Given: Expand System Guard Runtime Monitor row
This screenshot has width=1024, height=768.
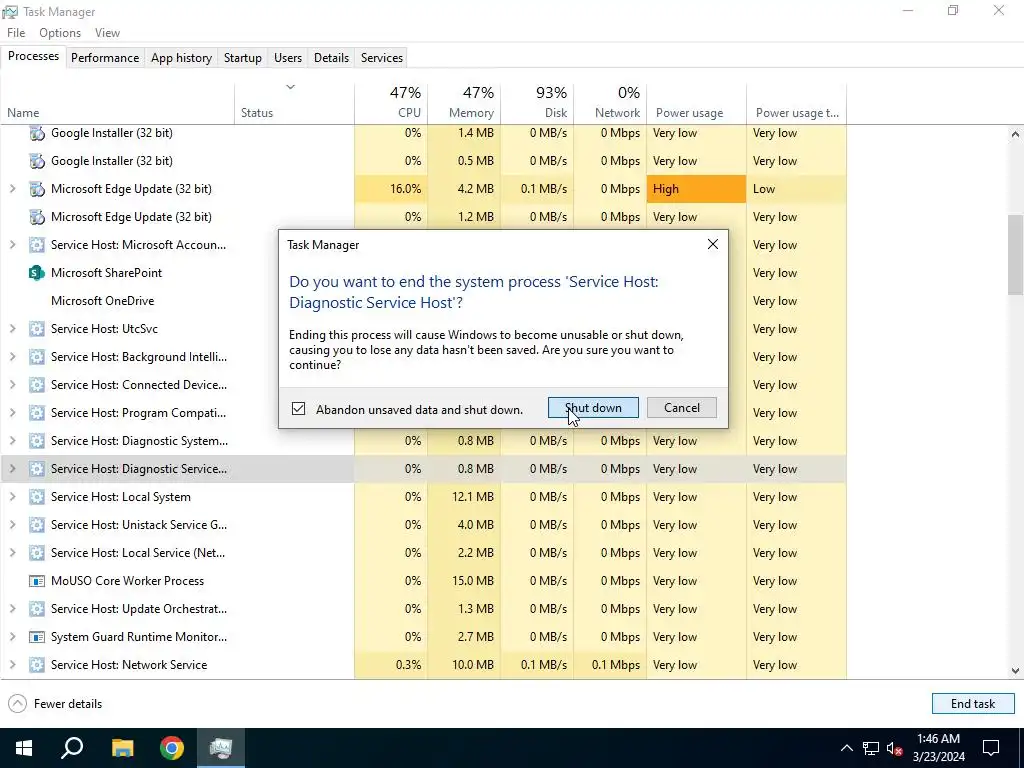Looking at the screenshot, I should coord(12,637).
